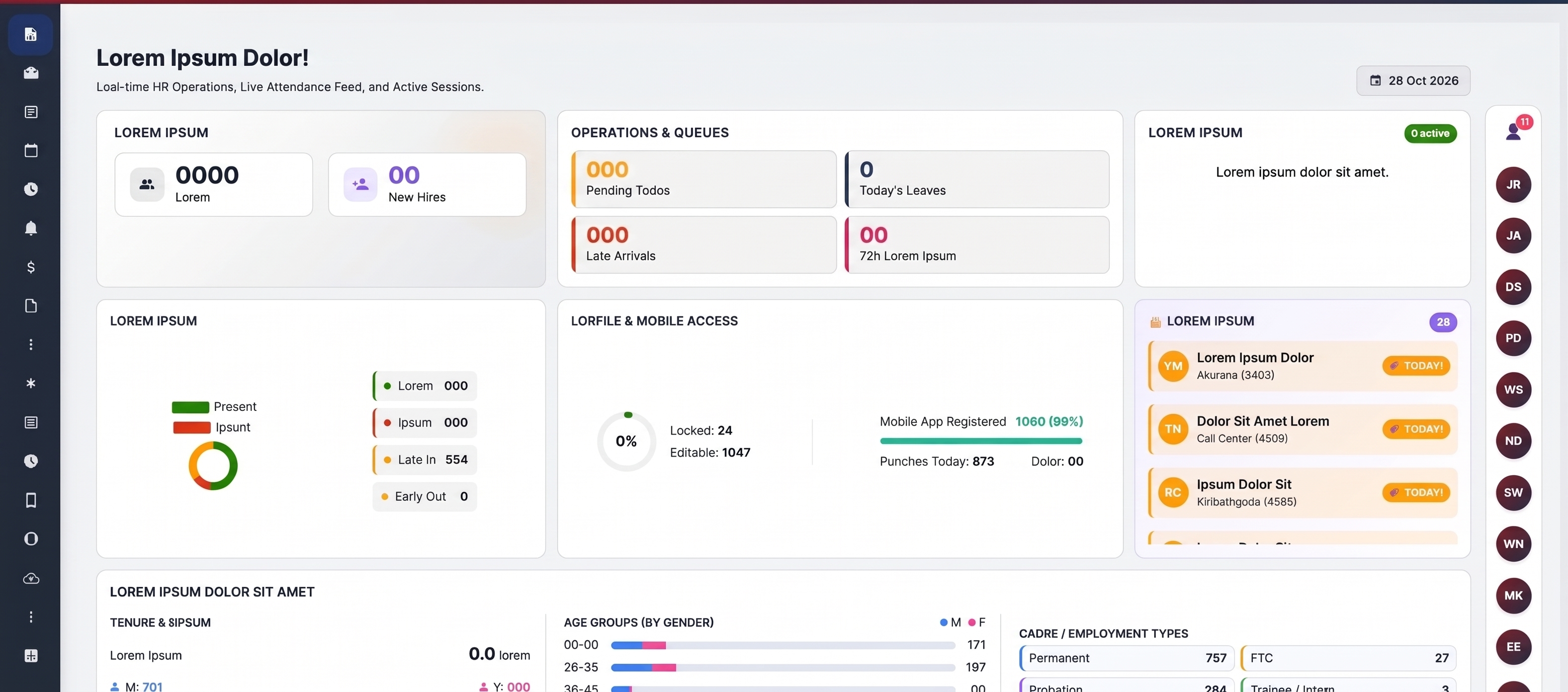Click the cake icon beside the LOREM IPSUM heading
The width and height of the screenshot is (1568, 692).
(x=1155, y=322)
